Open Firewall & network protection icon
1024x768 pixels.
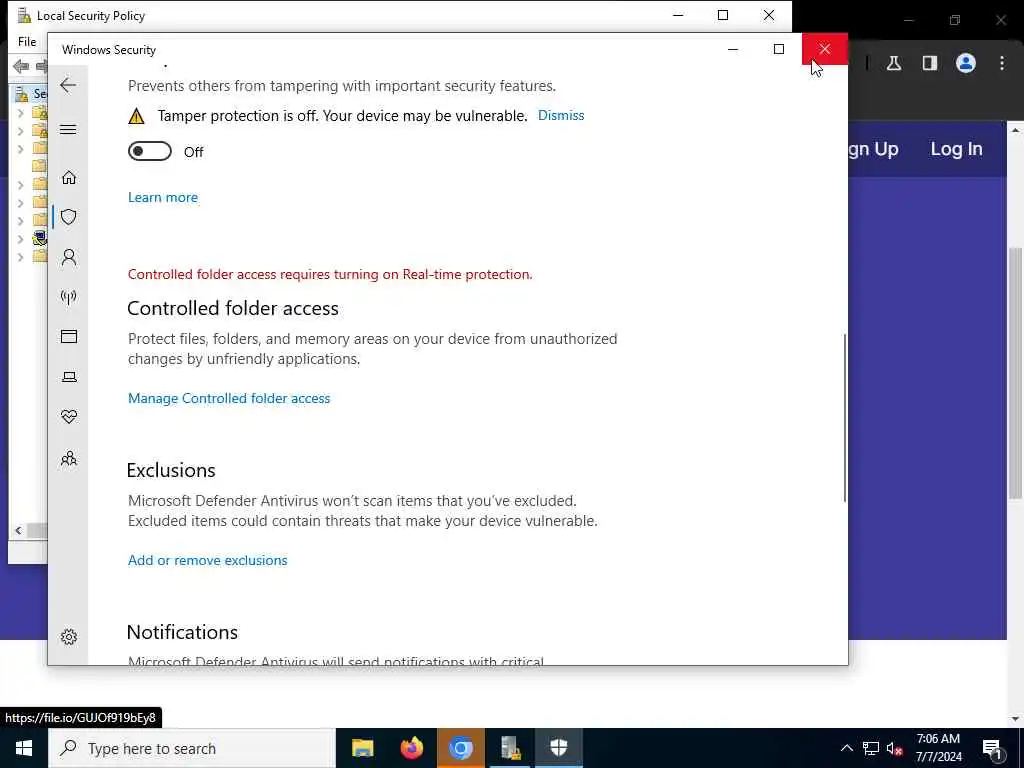click(x=69, y=297)
